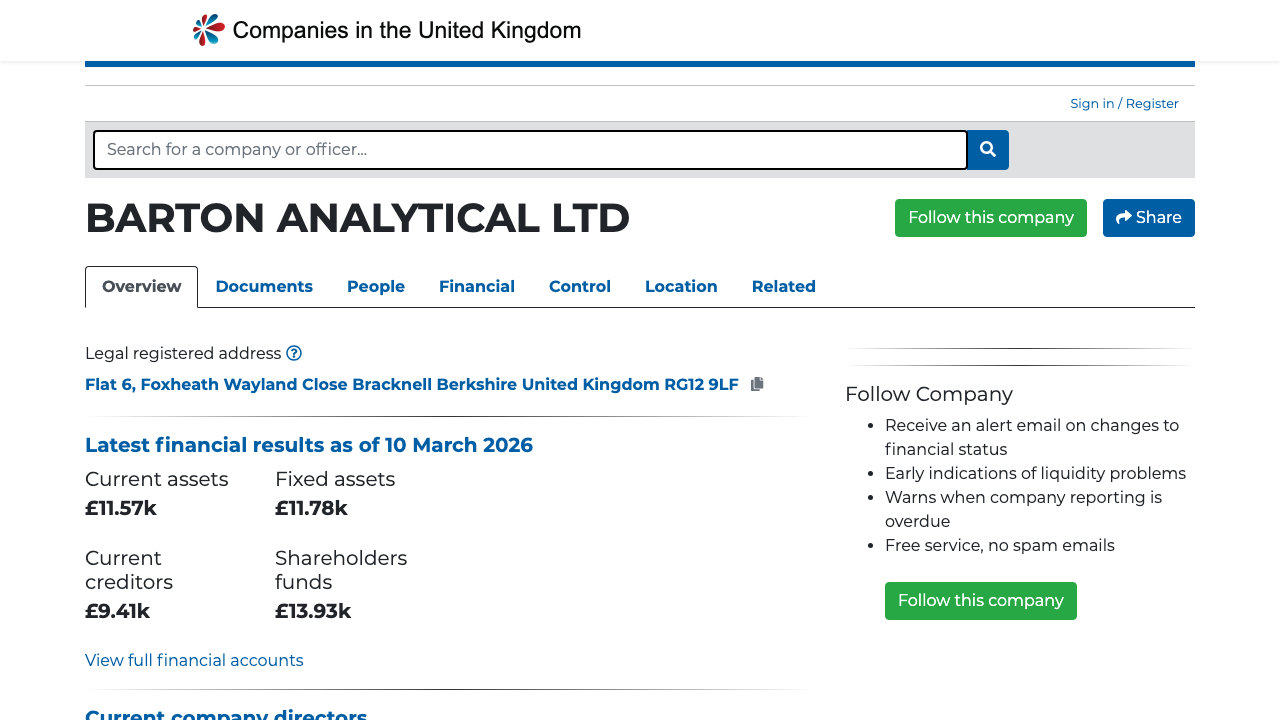The height and width of the screenshot is (720, 1280).
Task: Click the green Follow this company button
Action: point(990,217)
